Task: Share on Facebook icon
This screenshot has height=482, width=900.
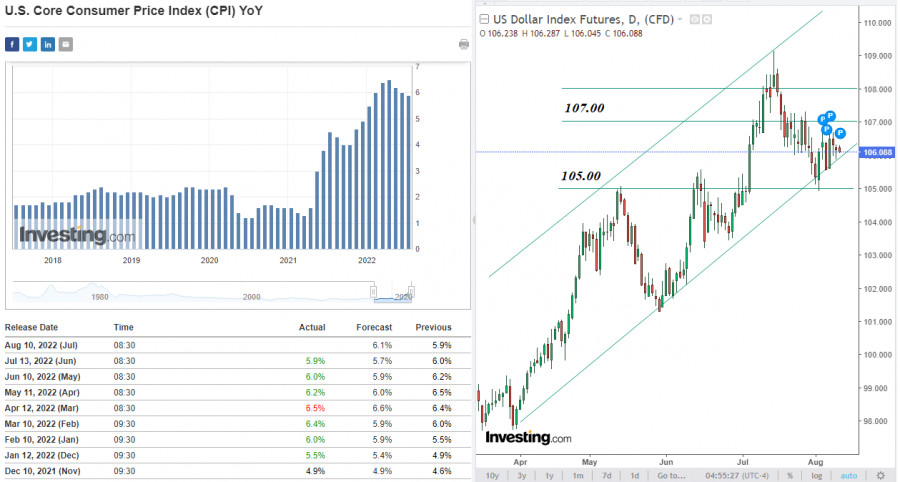Action: coord(12,44)
